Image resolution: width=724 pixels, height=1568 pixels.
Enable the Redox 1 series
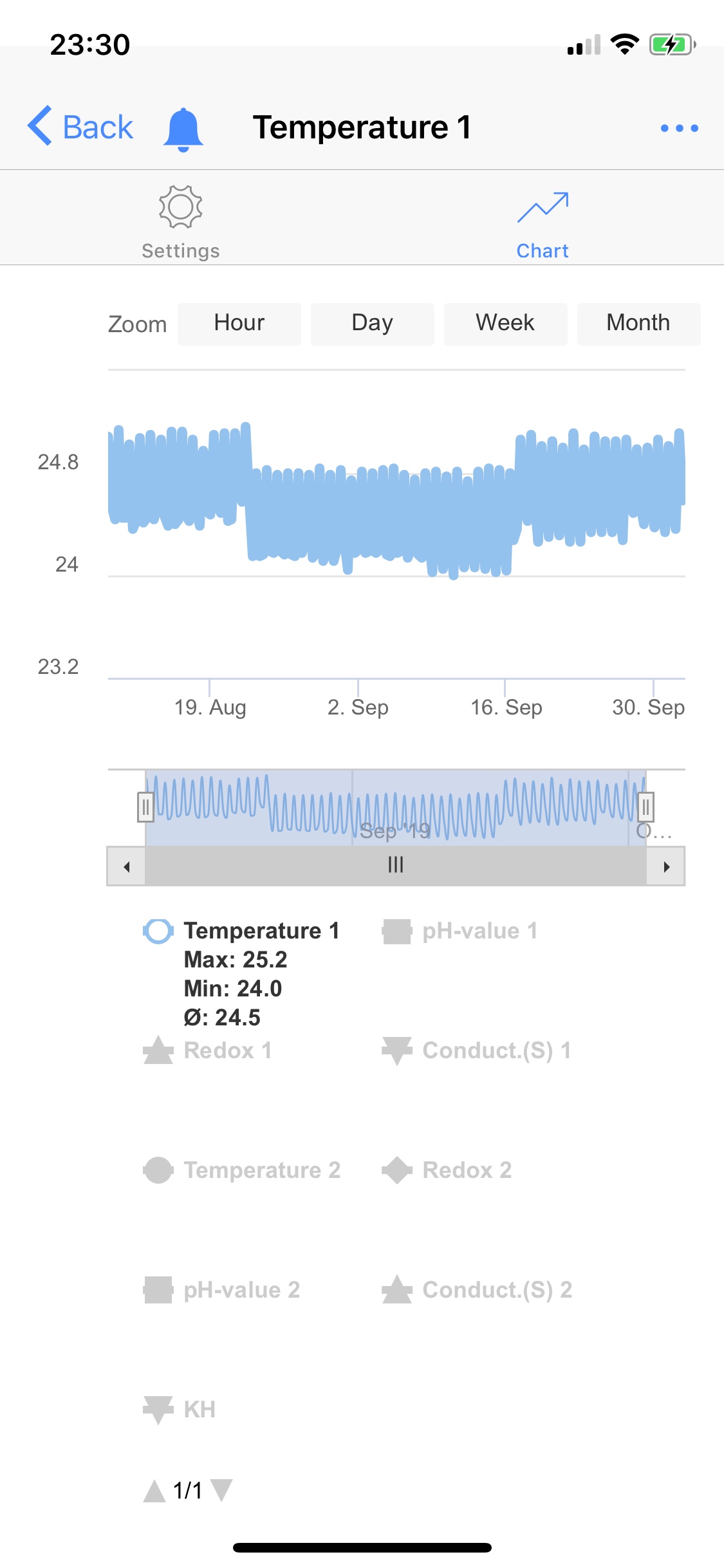tap(227, 1050)
